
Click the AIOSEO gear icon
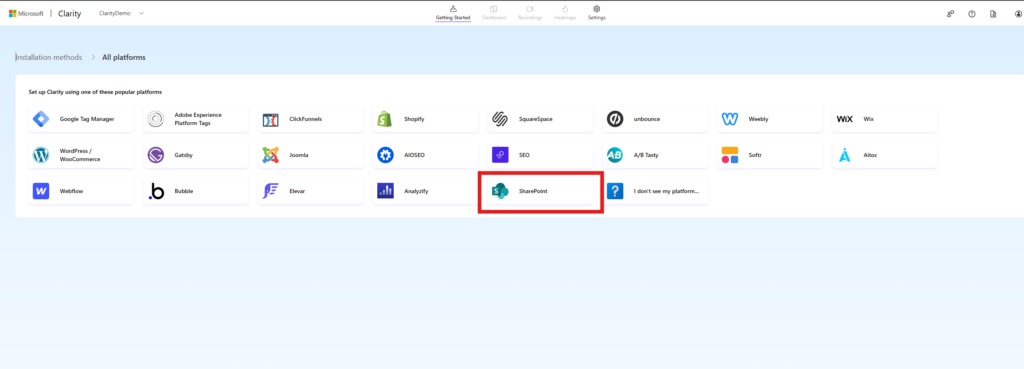[x=385, y=155]
